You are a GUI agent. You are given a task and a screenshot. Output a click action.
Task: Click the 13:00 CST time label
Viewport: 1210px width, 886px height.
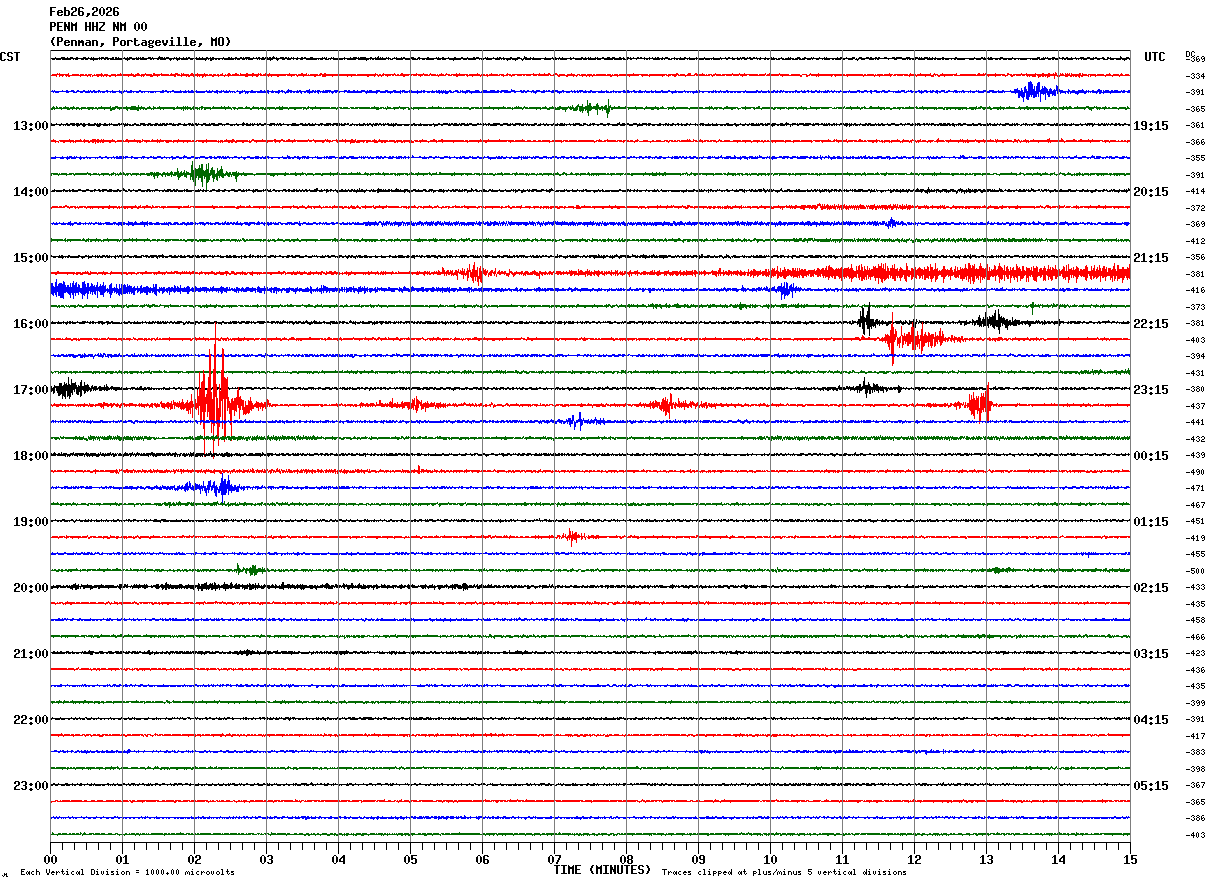tap(30, 126)
